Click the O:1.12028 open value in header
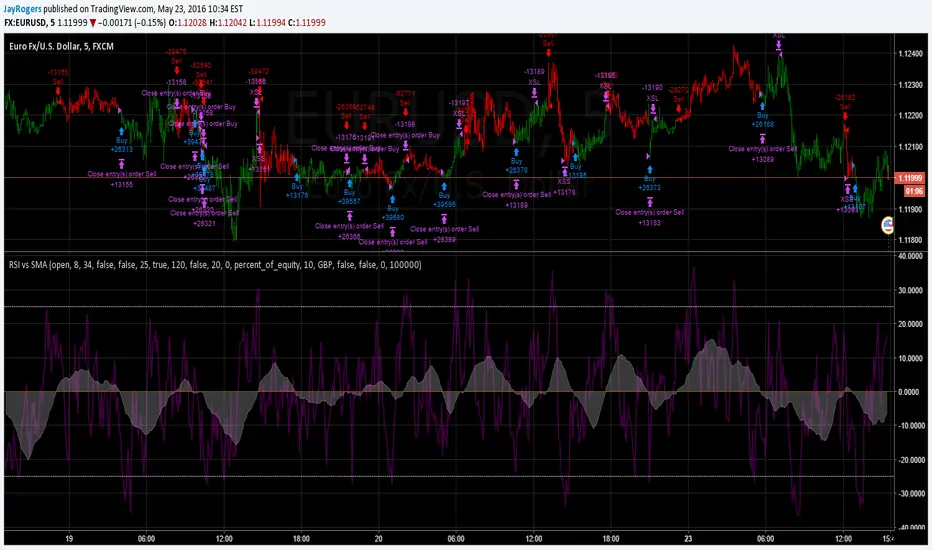This screenshot has width=932, height=550. pyautogui.click(x=188, y=23)
